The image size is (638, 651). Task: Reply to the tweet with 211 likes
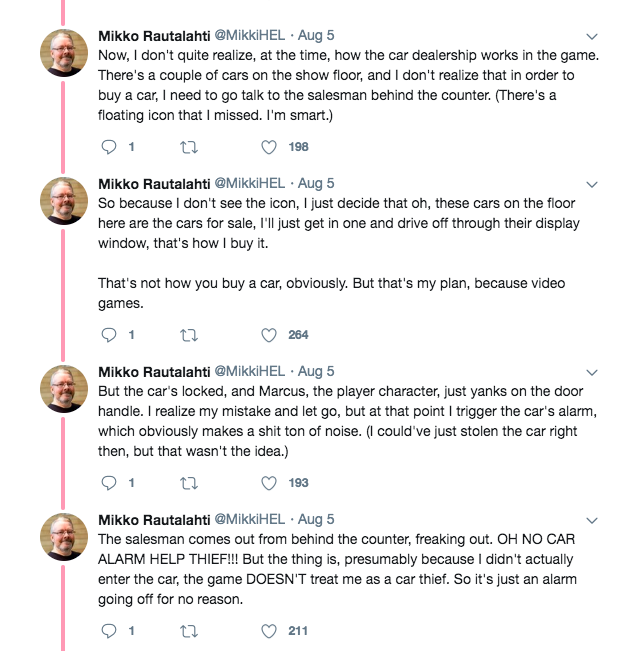tap(111, 631)
